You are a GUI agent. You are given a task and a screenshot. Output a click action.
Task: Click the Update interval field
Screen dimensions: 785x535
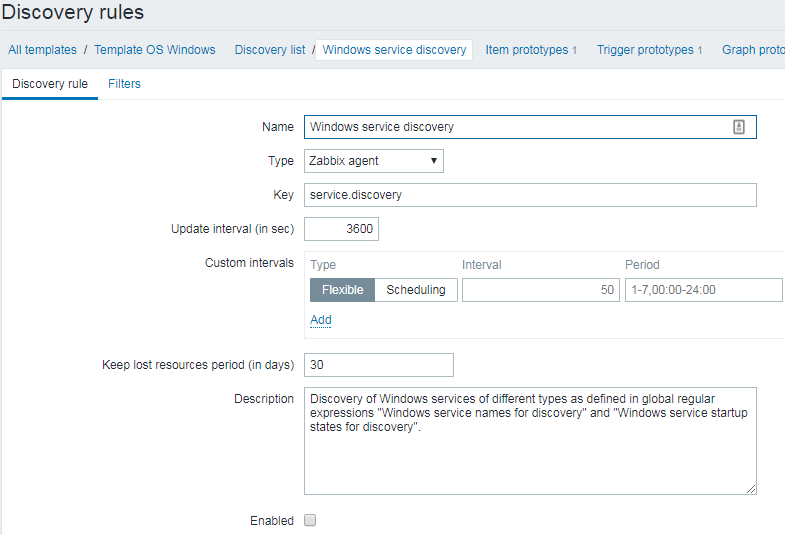(x=341, y=229)
